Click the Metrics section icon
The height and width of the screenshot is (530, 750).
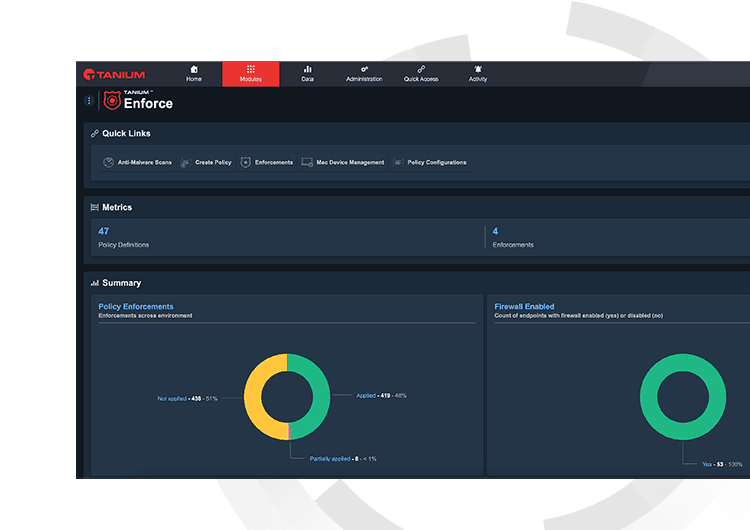point(95,207)
